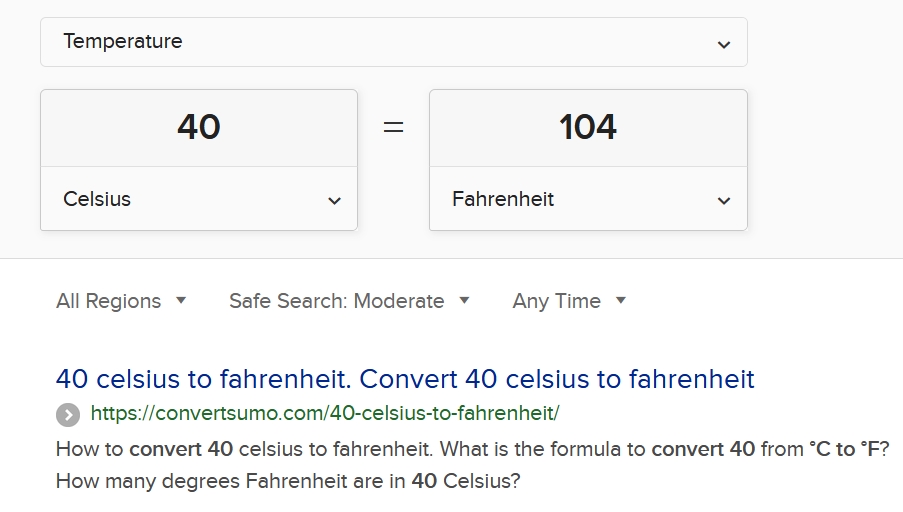Expand the All Regions filter
Image resolution: width=903 pixels, height=512 pixels.
(121, 301)
